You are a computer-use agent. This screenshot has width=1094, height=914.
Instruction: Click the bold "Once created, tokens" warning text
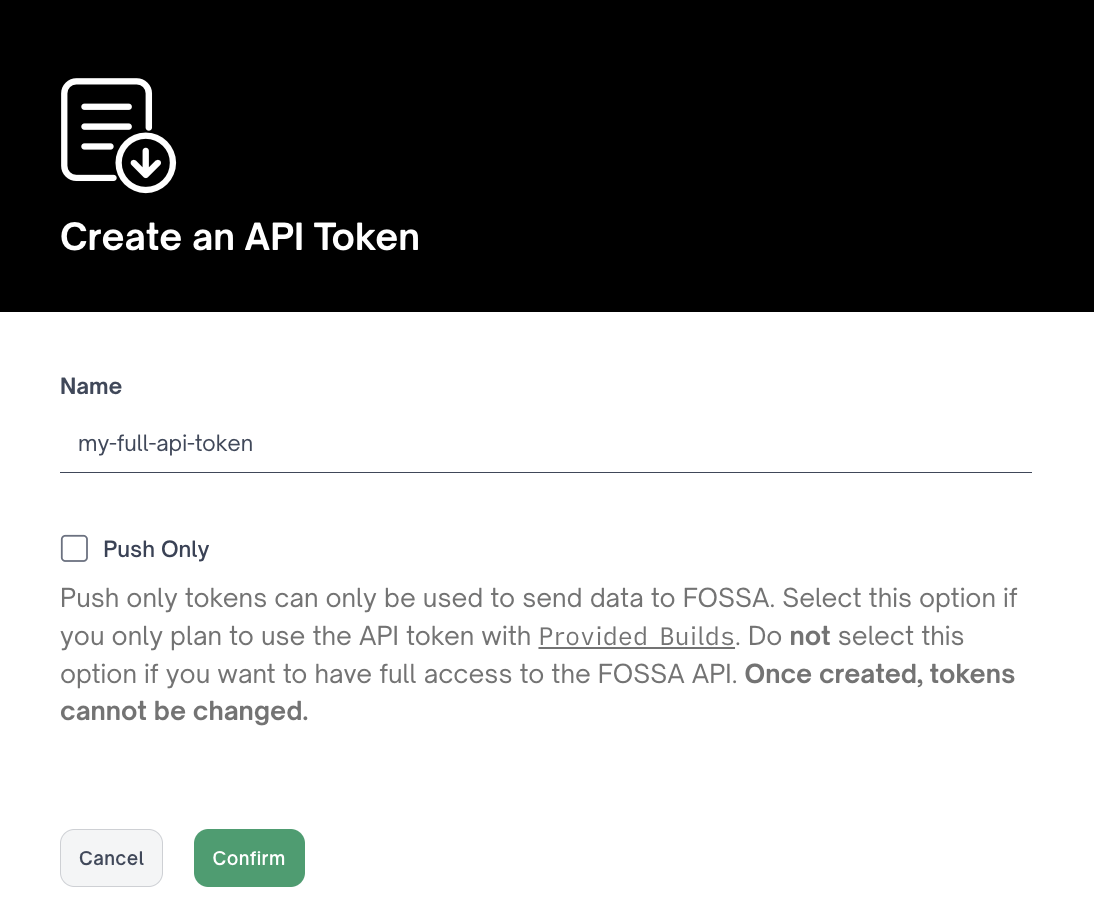(880, 674)
